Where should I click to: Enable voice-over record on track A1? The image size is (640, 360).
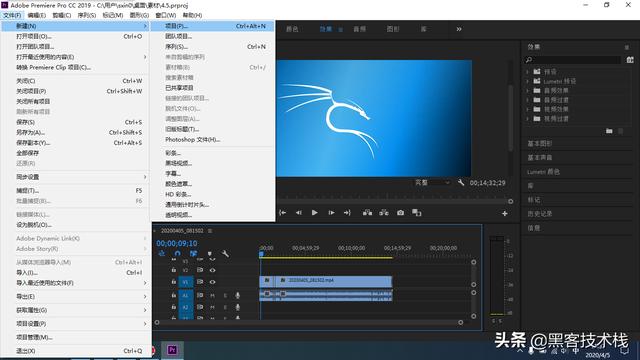point(238,295)
